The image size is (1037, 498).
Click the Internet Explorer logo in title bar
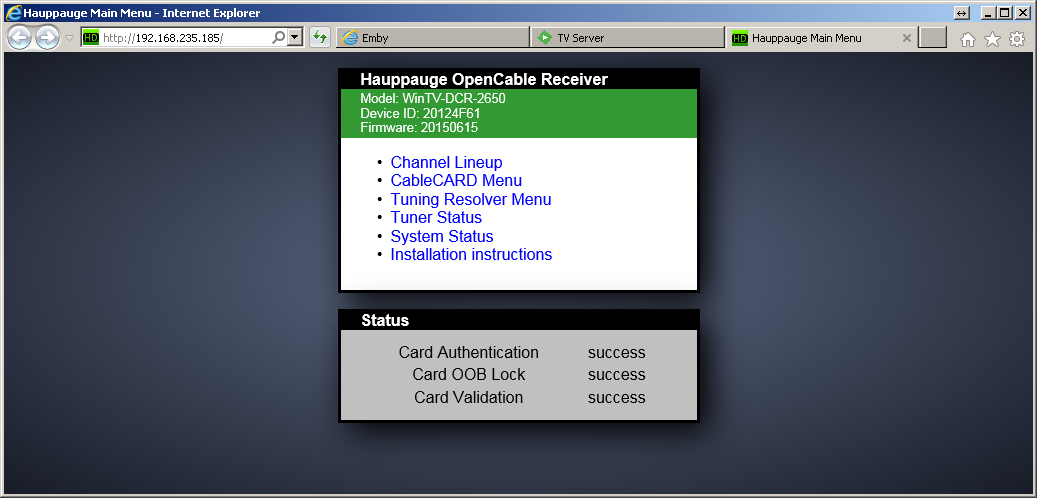coord(13,13)
